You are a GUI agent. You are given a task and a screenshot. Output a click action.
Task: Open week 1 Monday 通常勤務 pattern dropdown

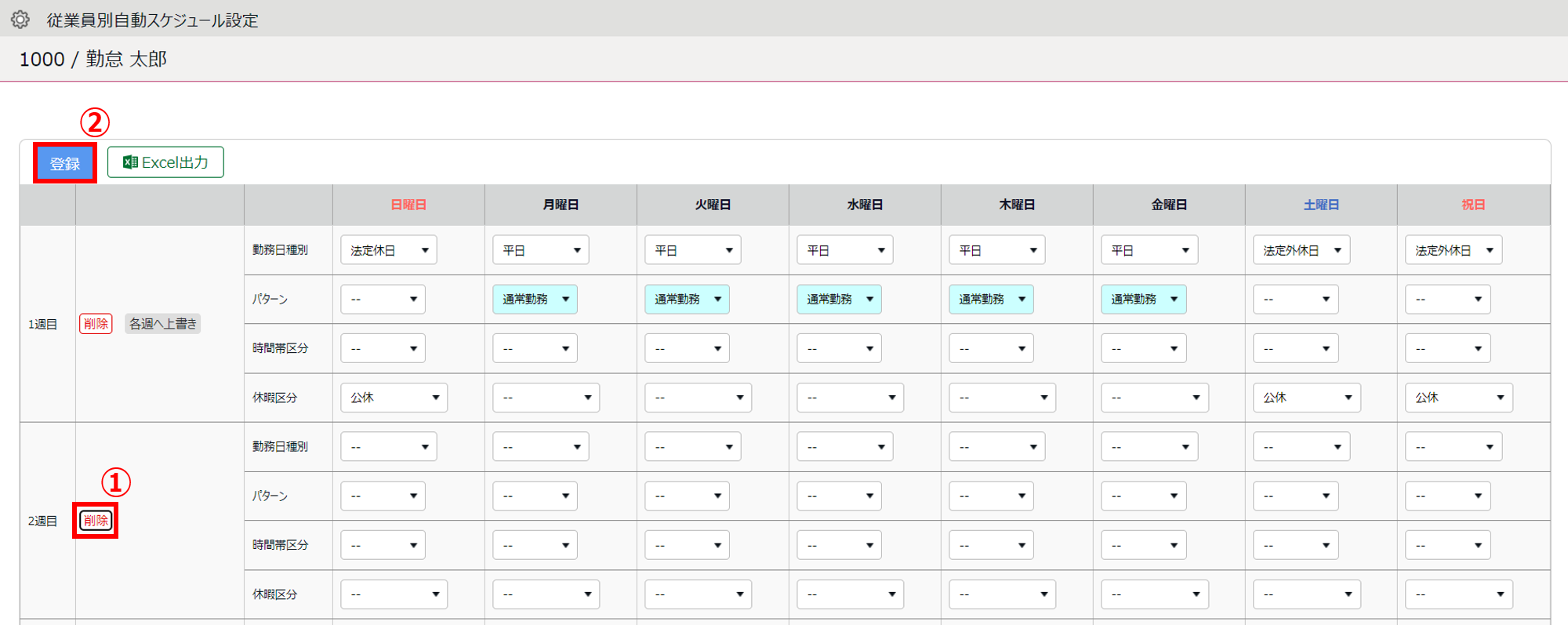click(x=535, y=300)
